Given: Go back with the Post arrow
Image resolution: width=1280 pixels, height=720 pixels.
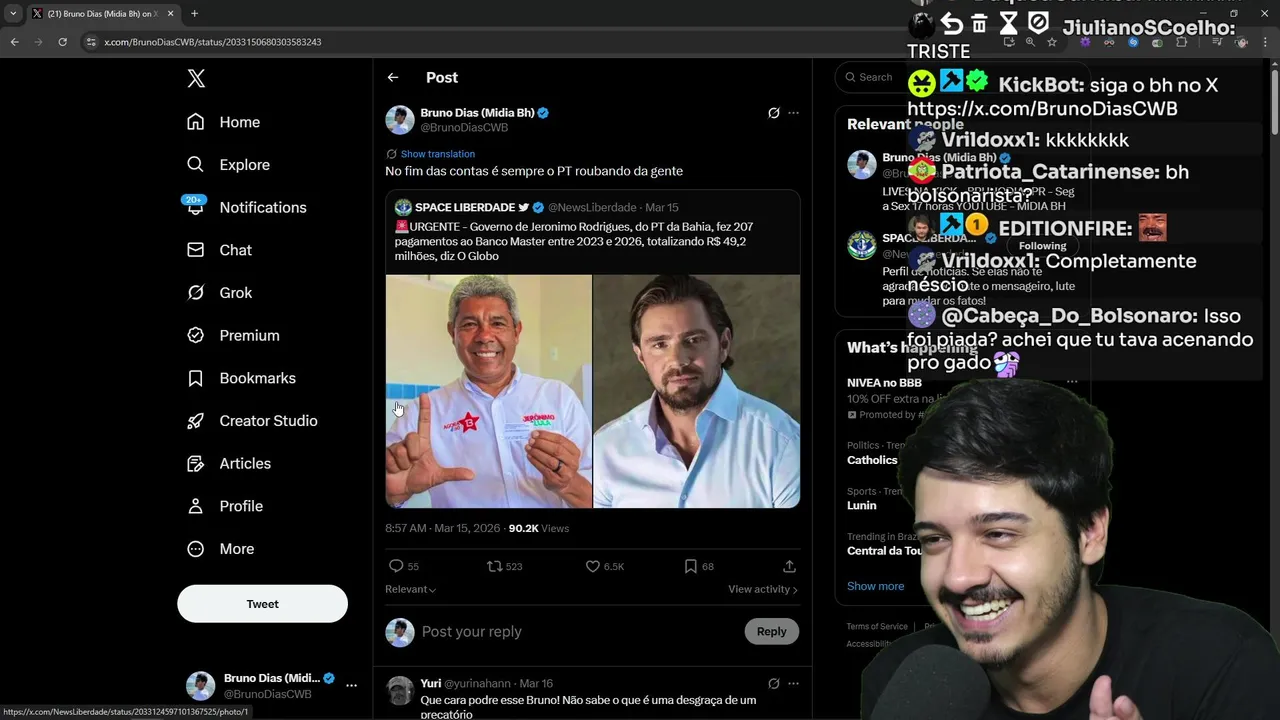Looking at the screenshot, I should point(393,77).
